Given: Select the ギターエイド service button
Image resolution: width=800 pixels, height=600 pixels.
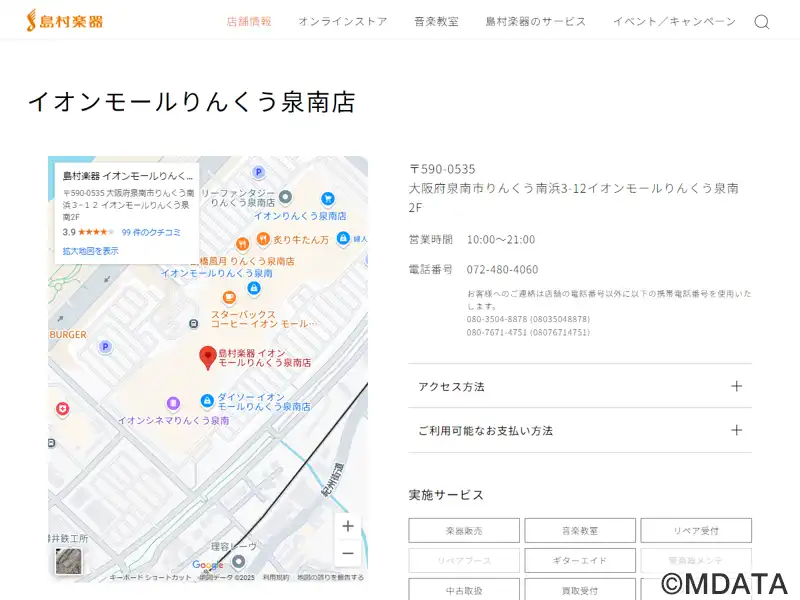Looking at the screenshot, I should click(x=580, y=561).
